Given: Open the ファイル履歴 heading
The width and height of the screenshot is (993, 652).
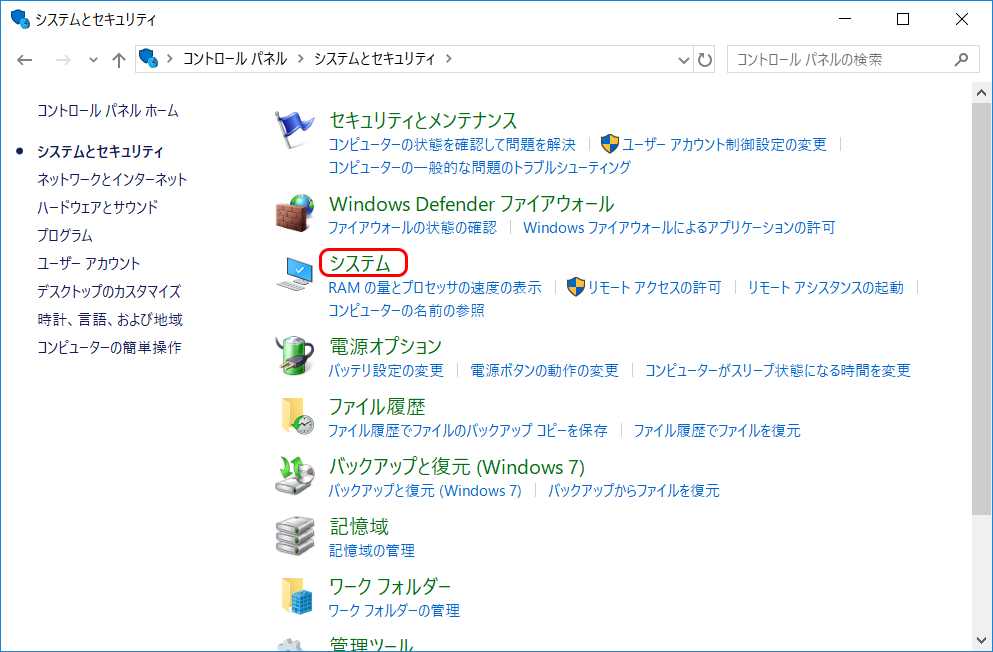Looking at the screenshot, I should point(377,406).
